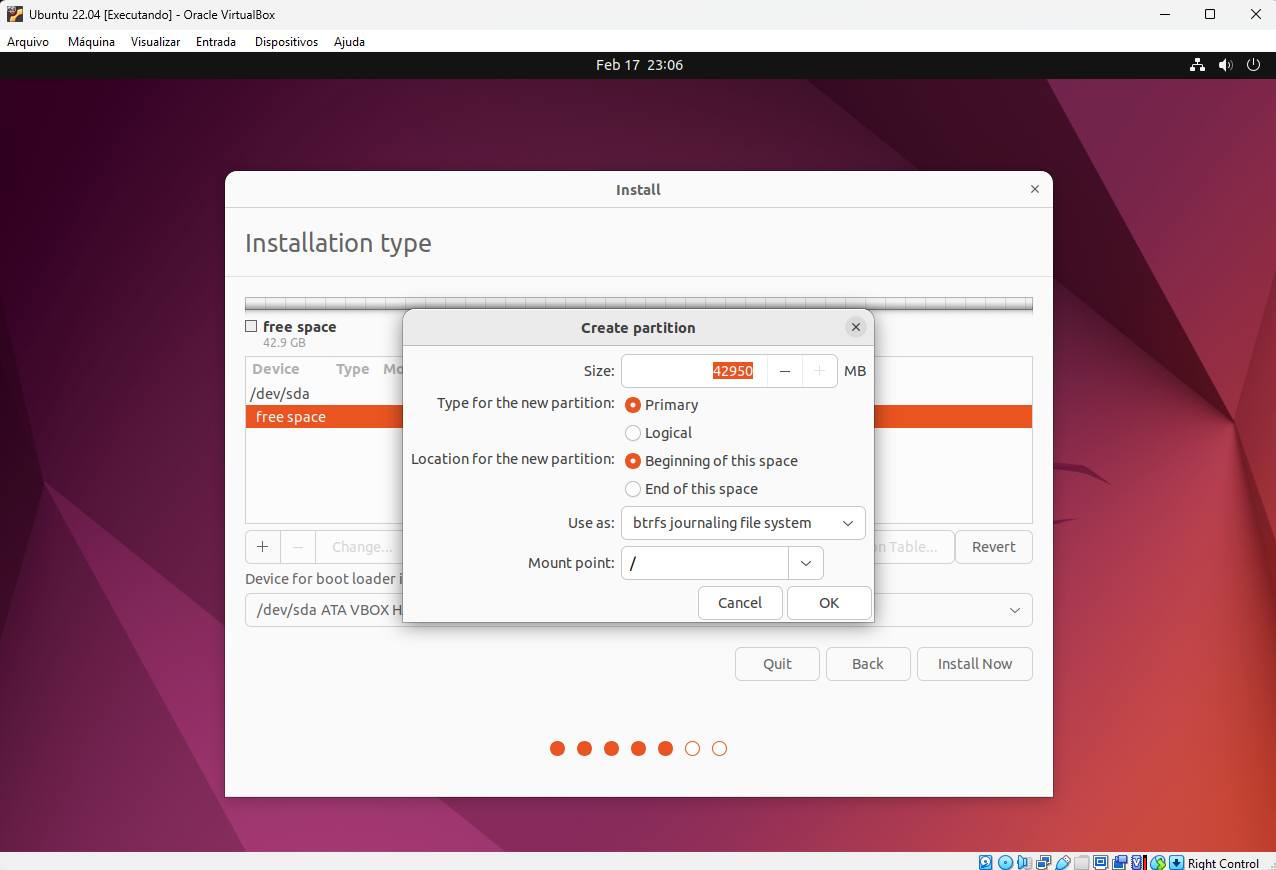1276x870 pixels.
Task: Click the VirtualBox hard disk status icon
Action: [986, 862]
